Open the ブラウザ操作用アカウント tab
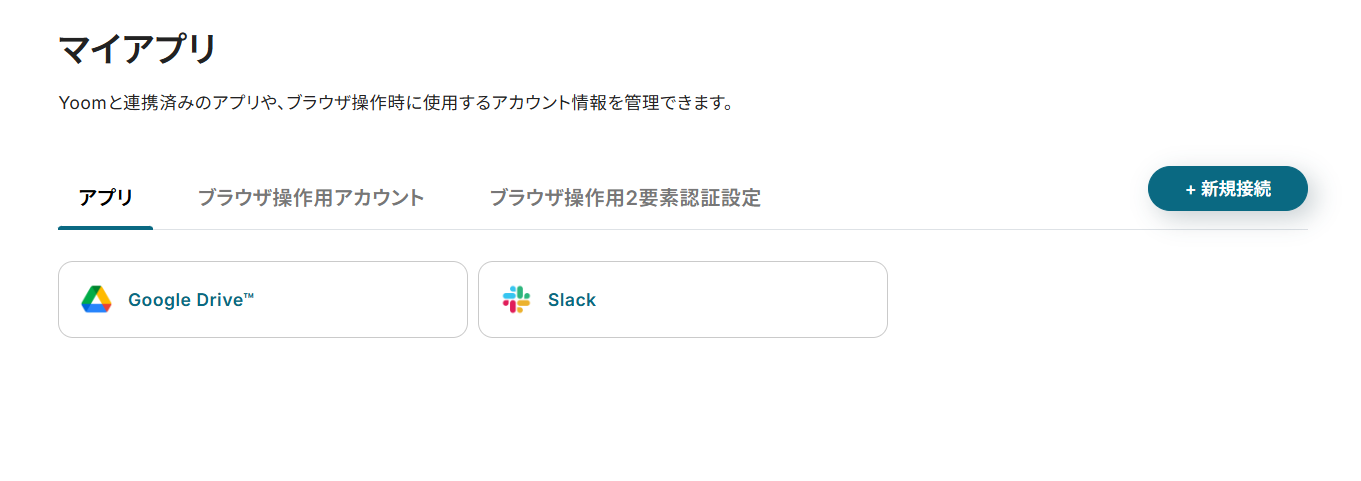 [x=310, y=198]
